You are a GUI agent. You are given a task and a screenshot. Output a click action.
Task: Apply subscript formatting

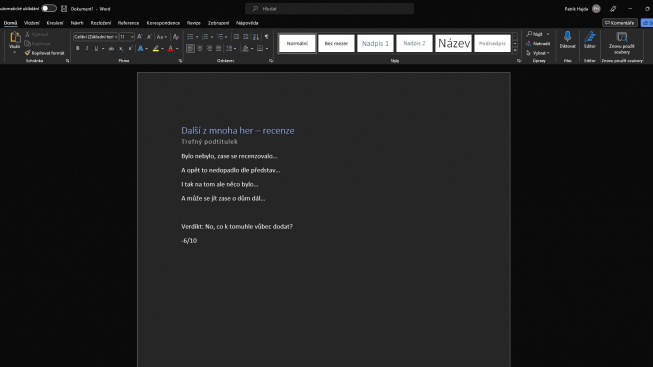point(121,49)
